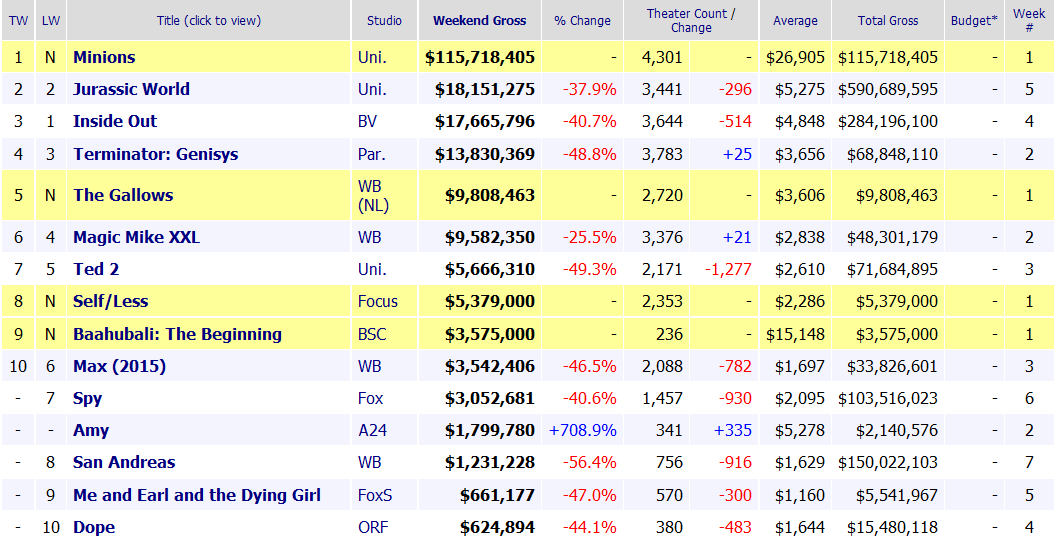The width and height of the screenshot is (1056, 537).
Task: Click total gross $590,689,595
Action: pyautogui.click(x=888, y=89)
